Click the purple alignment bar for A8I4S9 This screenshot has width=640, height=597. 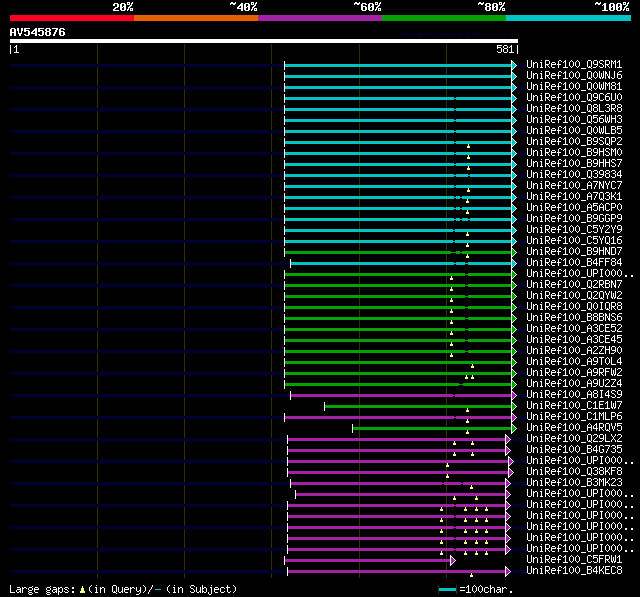click(403, 395)
